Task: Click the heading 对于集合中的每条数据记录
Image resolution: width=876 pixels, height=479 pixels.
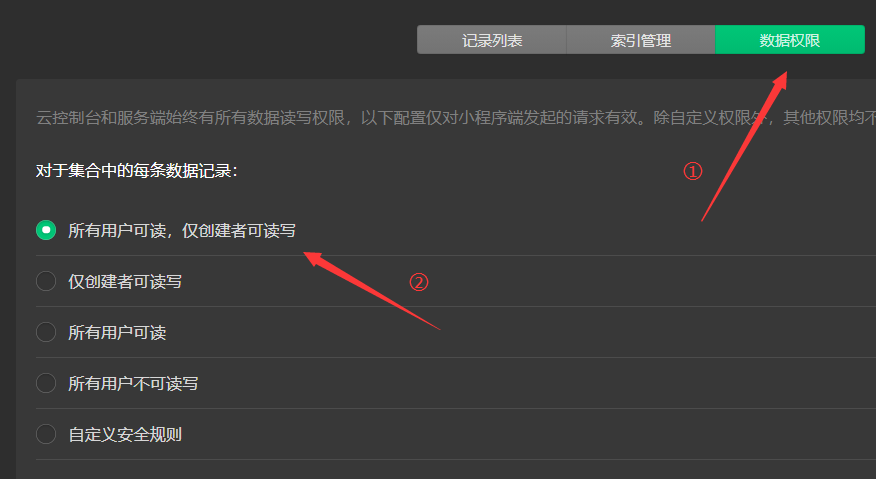Action: click(x=137, y=170)
